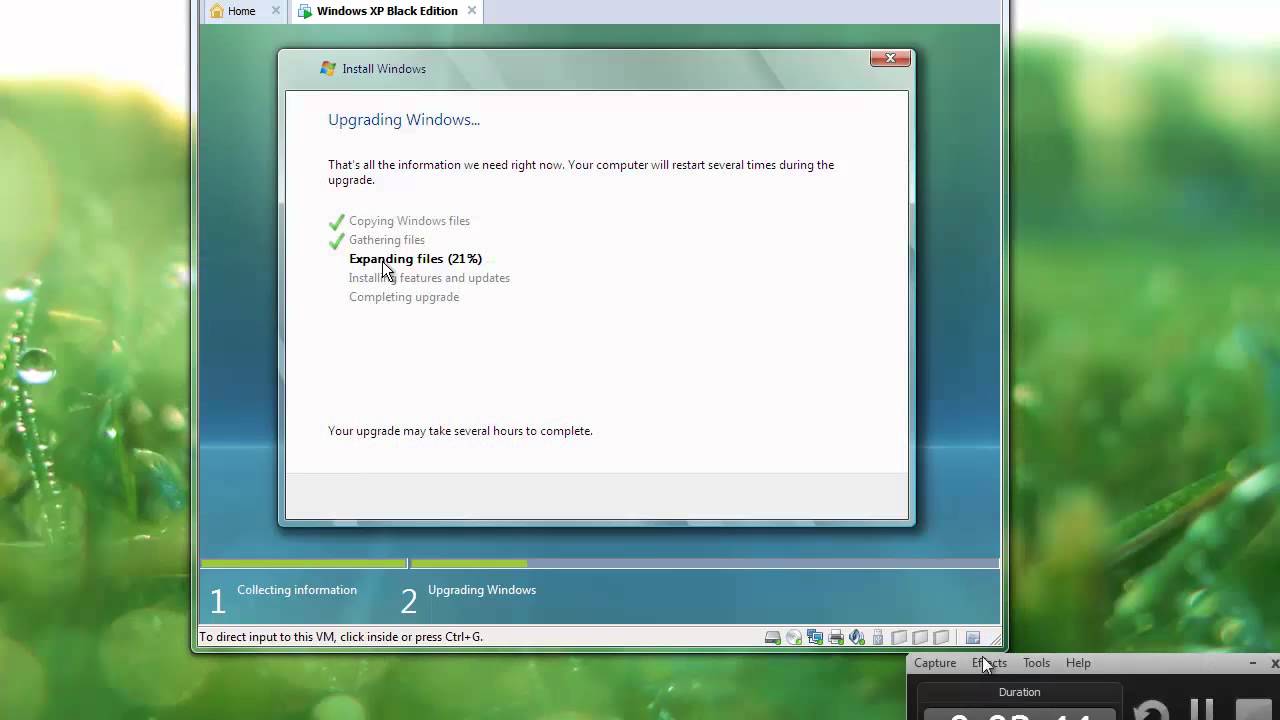Screen dimensions: 1280x720
Task: Pause the screen recording
Action: 1201,710
